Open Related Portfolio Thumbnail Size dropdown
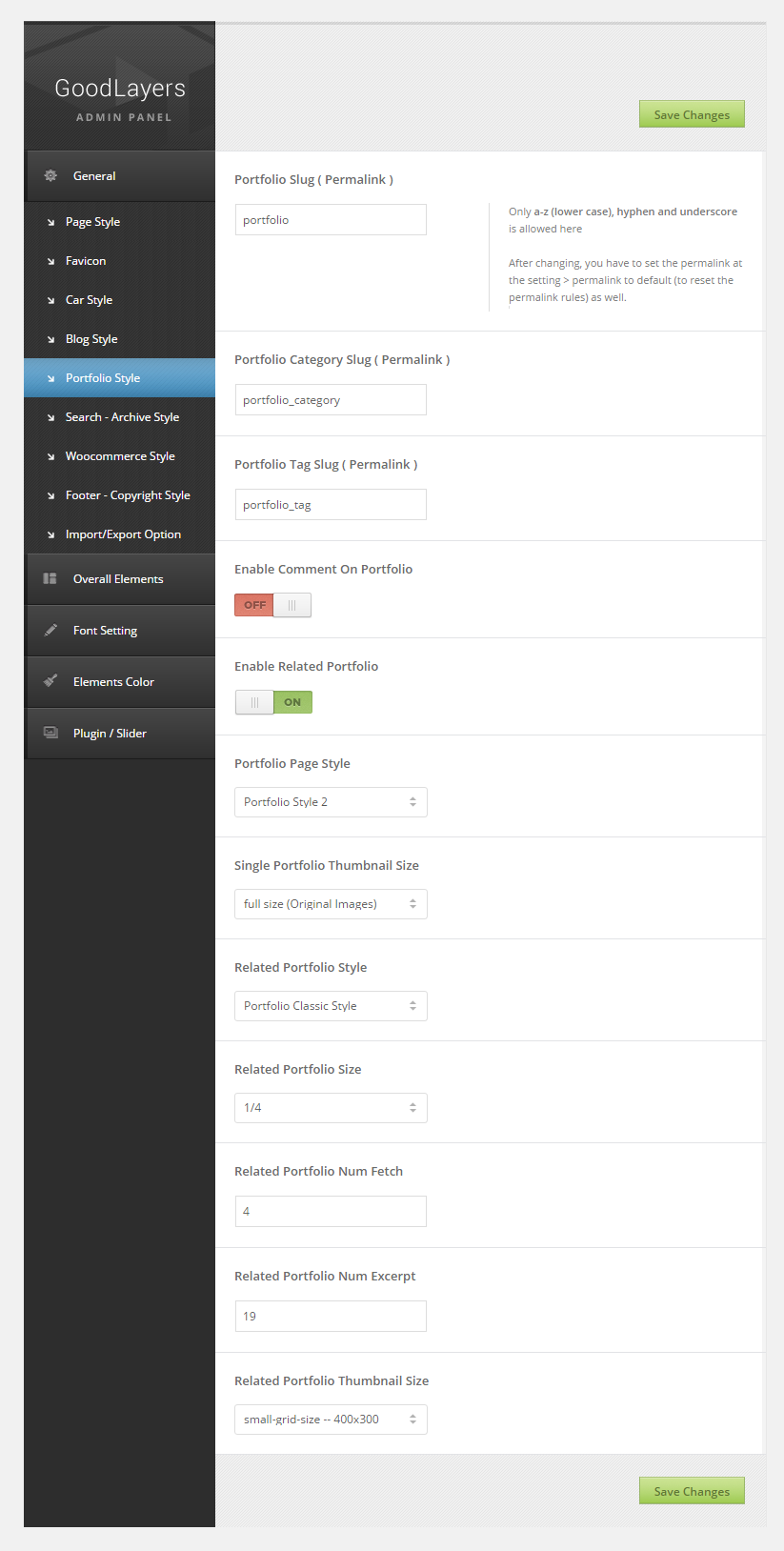Screen dimensions: 784x1551 pos(331,1420)
